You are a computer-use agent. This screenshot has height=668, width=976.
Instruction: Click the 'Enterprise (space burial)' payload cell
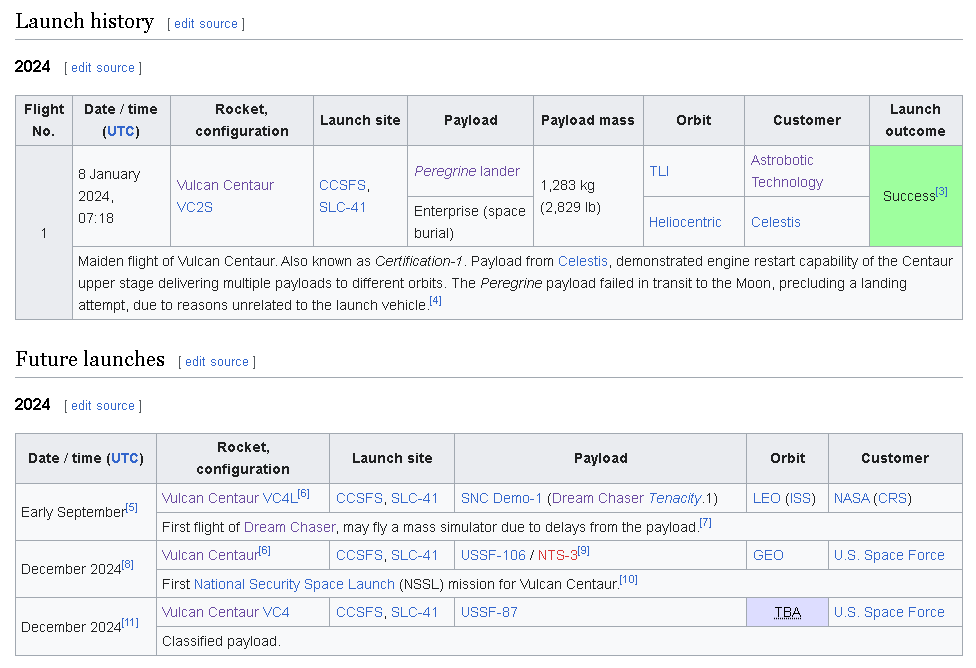pos(470,222)
